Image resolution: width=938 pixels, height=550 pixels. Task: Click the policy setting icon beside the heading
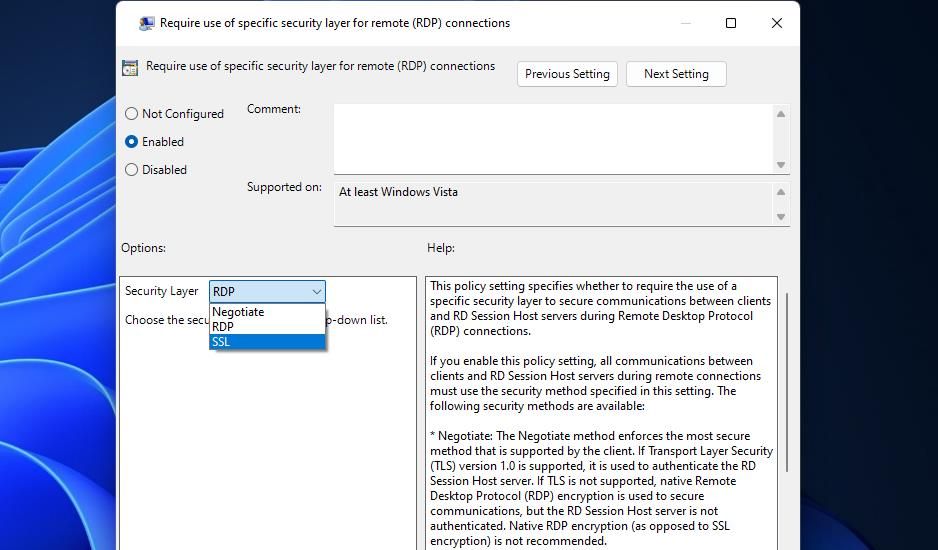coord(130,68)
